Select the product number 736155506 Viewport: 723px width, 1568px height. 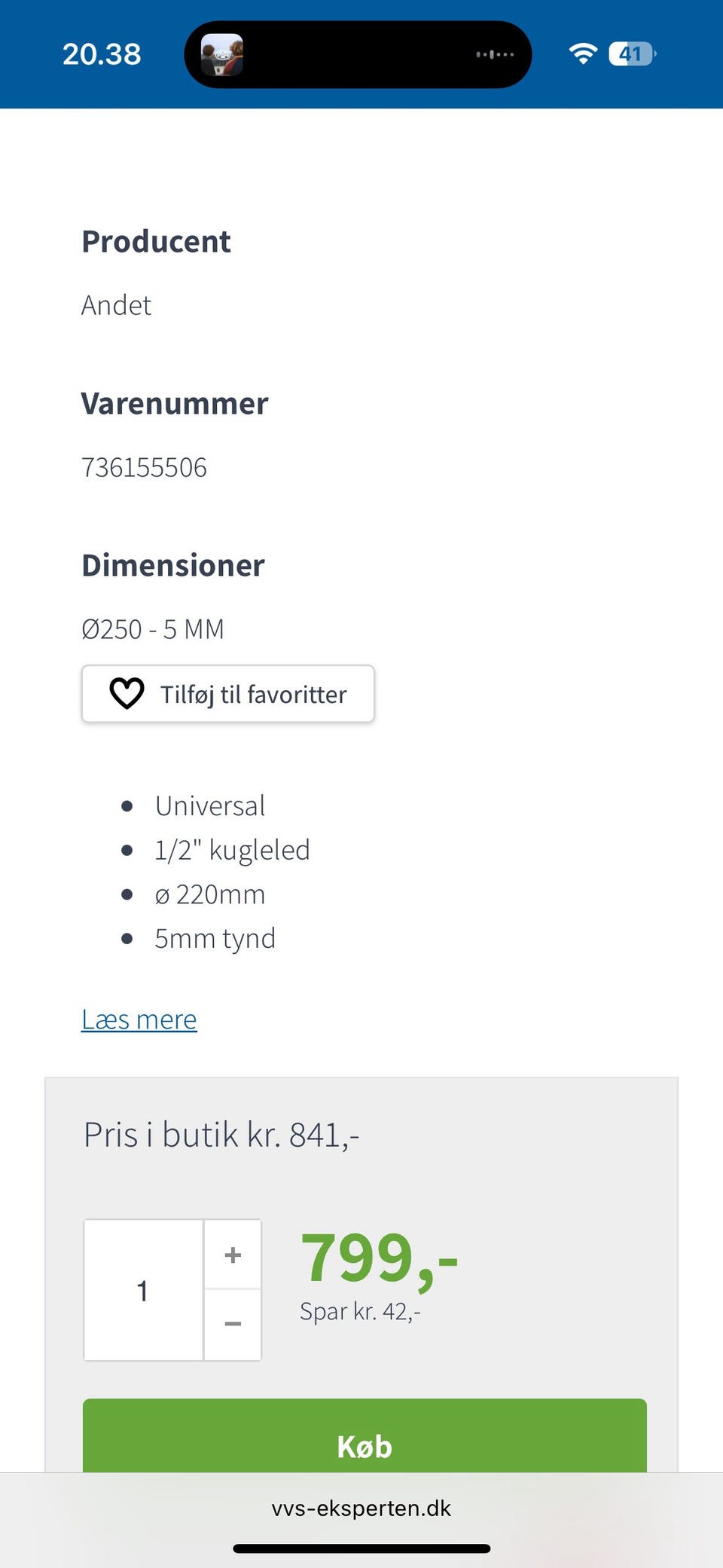click(144, 467)
